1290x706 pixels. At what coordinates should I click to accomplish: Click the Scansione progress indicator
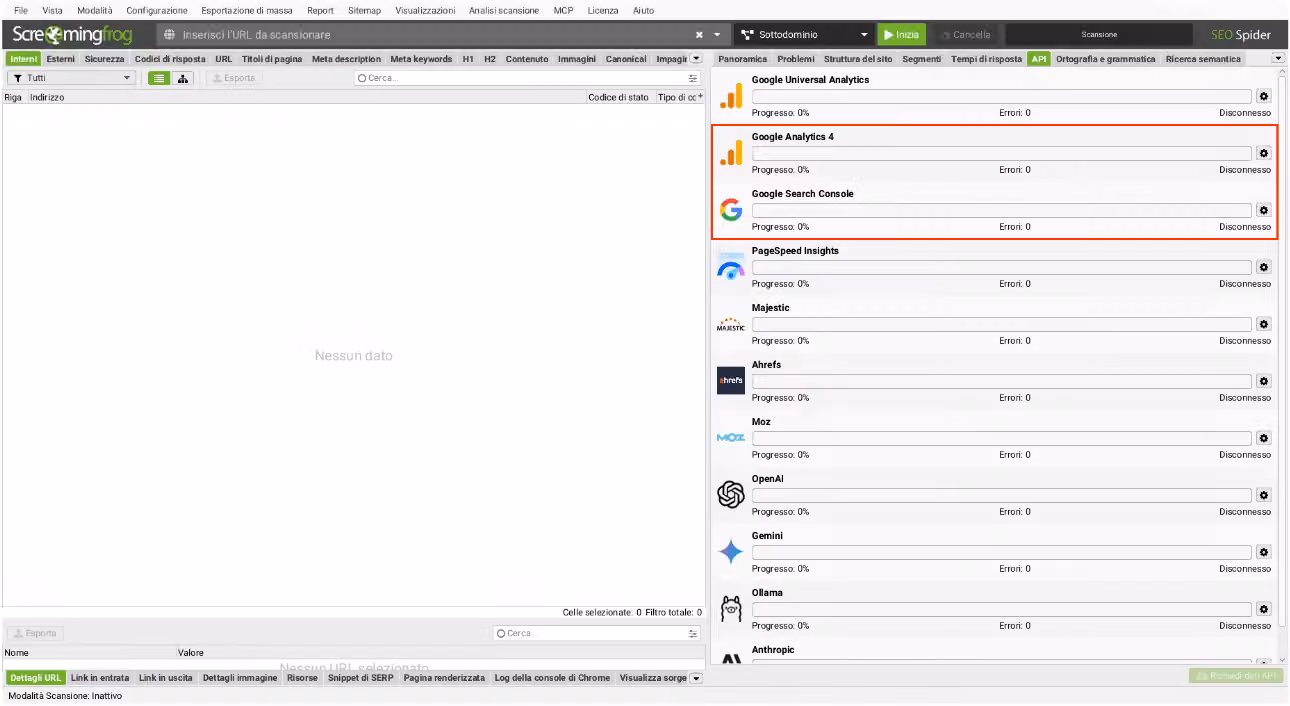coord(1099,34)
